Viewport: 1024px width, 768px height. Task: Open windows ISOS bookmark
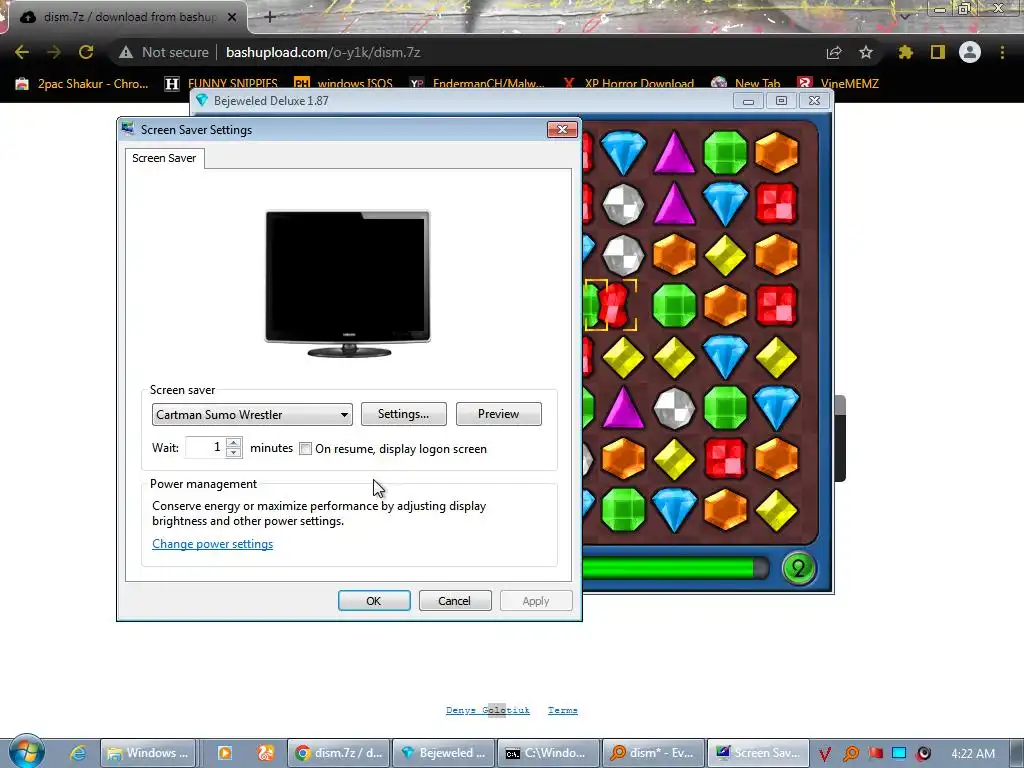tap(344, 84)
